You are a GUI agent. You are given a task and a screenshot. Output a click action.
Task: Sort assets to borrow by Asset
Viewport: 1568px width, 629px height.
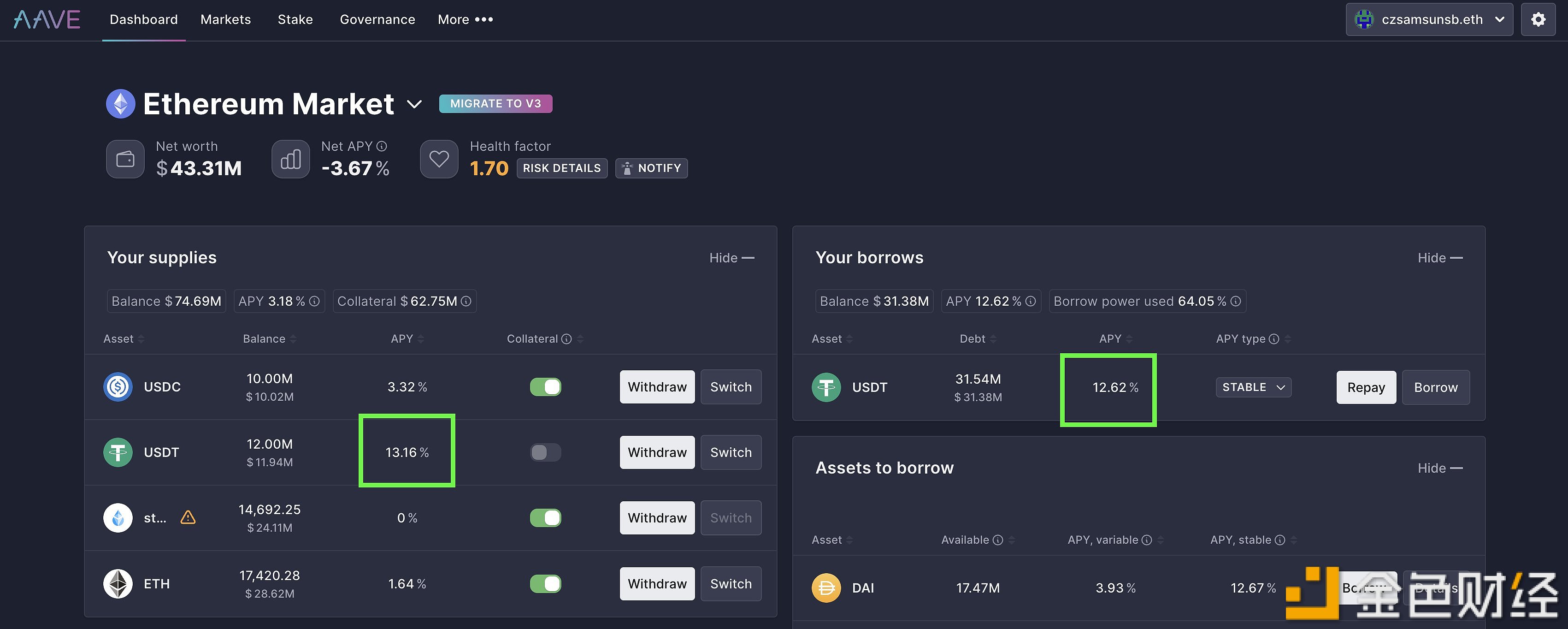(831, 540)
